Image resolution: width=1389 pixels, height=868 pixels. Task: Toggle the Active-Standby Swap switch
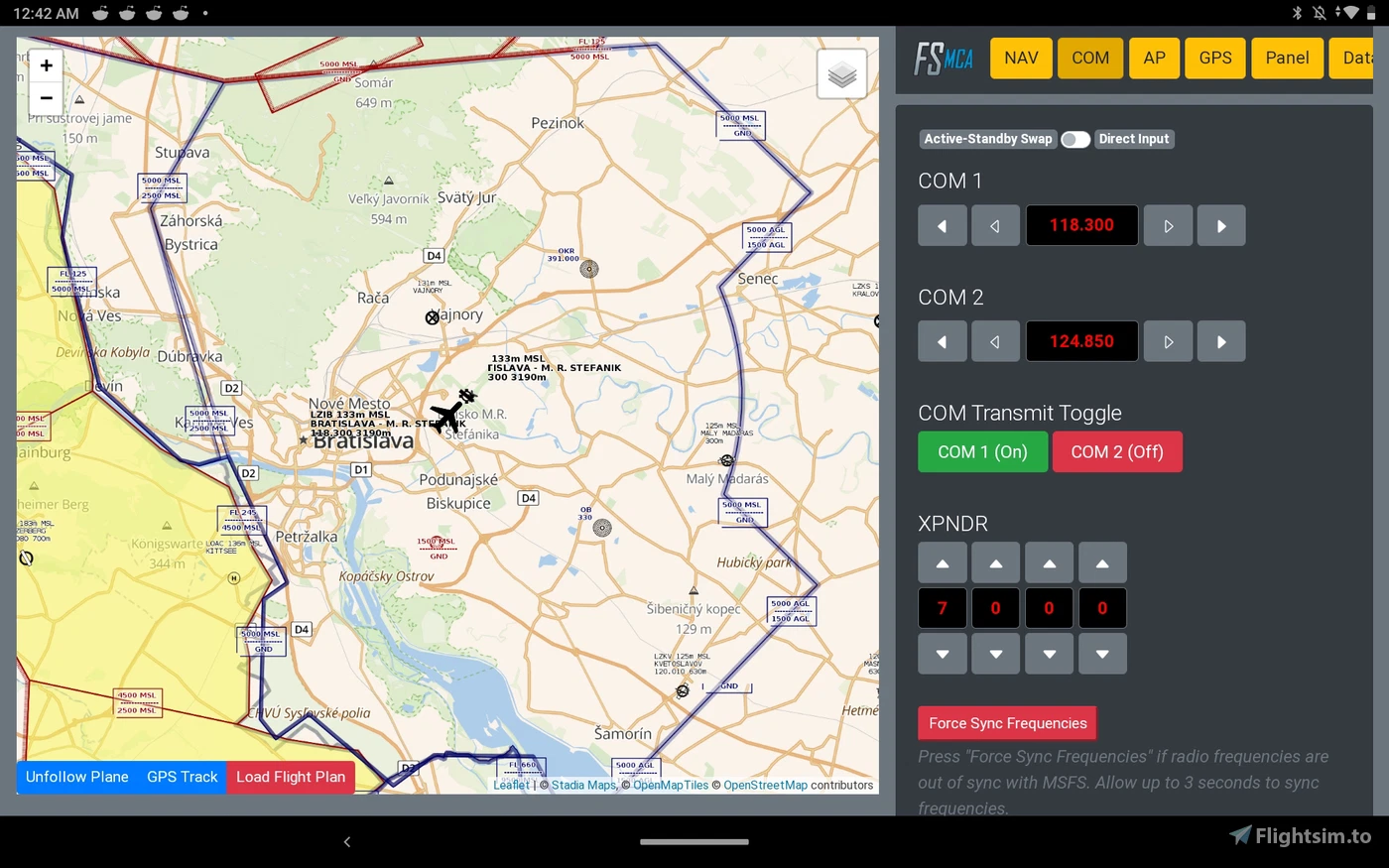(1074, 139)
